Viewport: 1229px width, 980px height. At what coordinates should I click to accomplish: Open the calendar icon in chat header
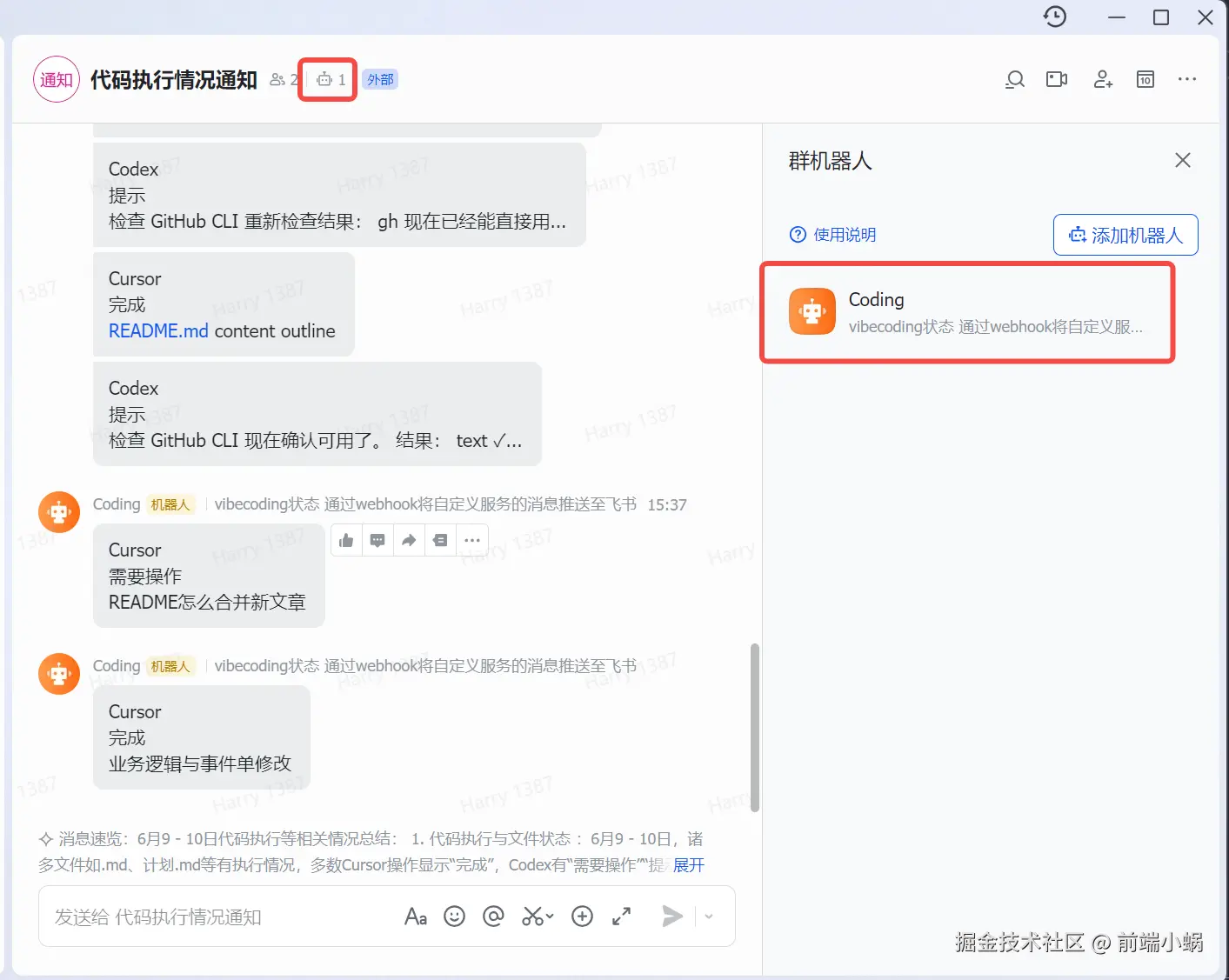[x=1146, y=80]
